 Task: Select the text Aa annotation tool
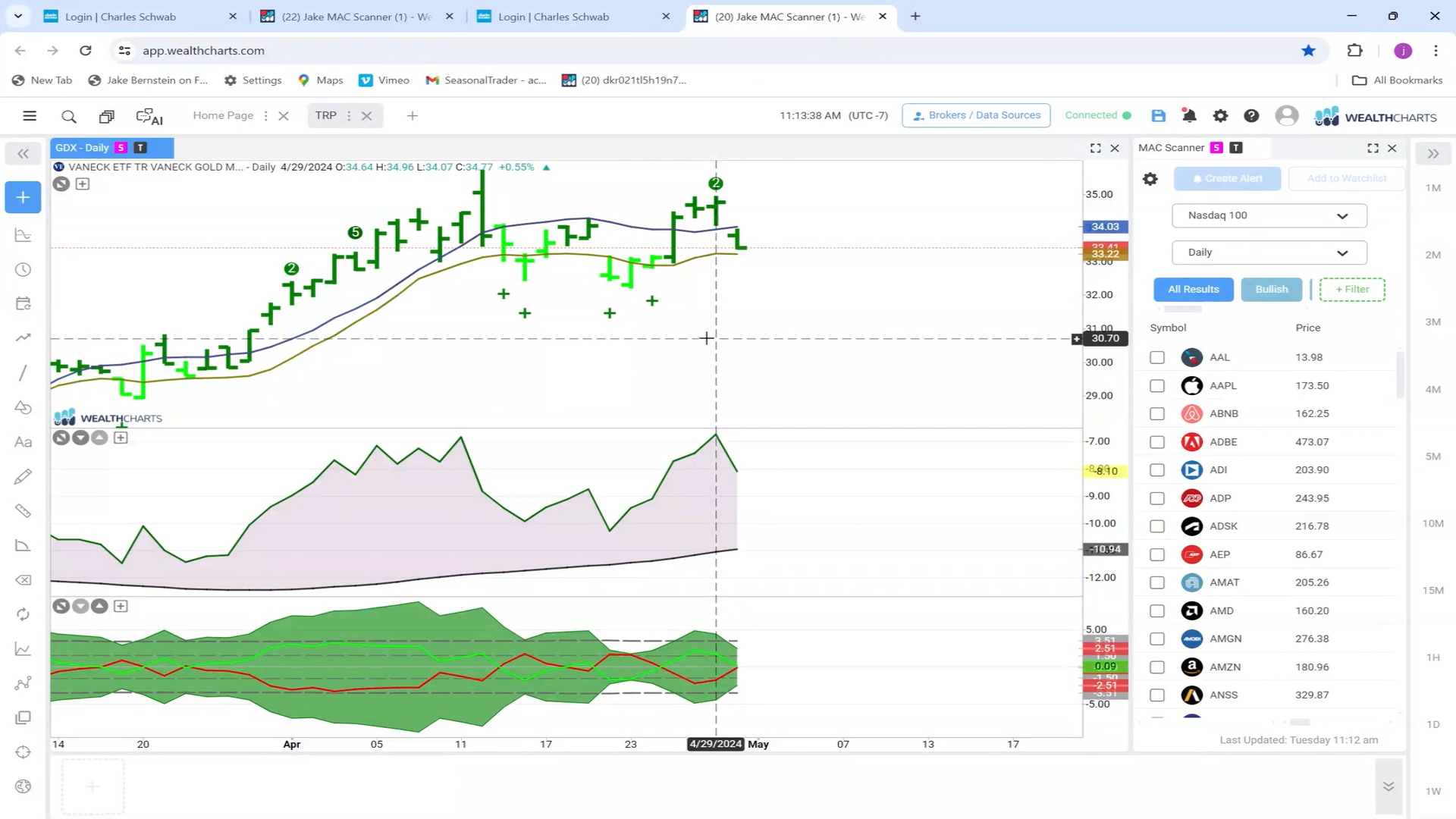click(23, 442)
